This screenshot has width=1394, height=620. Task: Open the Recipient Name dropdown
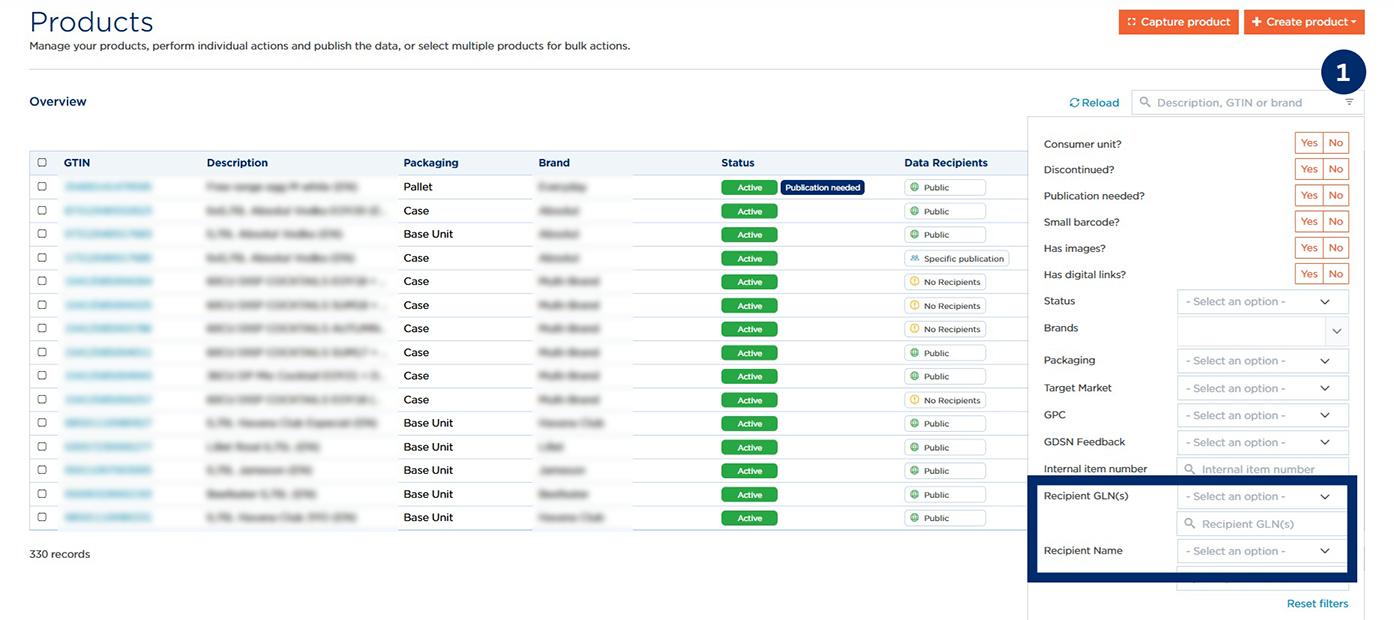click(x=1262, y=551)
